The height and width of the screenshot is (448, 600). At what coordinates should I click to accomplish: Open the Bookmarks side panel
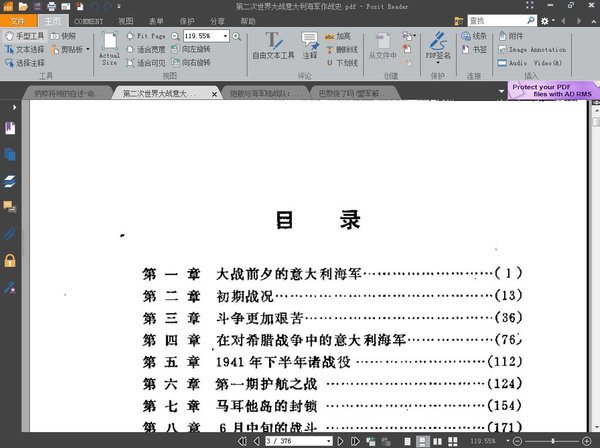(x=10, y=128)
